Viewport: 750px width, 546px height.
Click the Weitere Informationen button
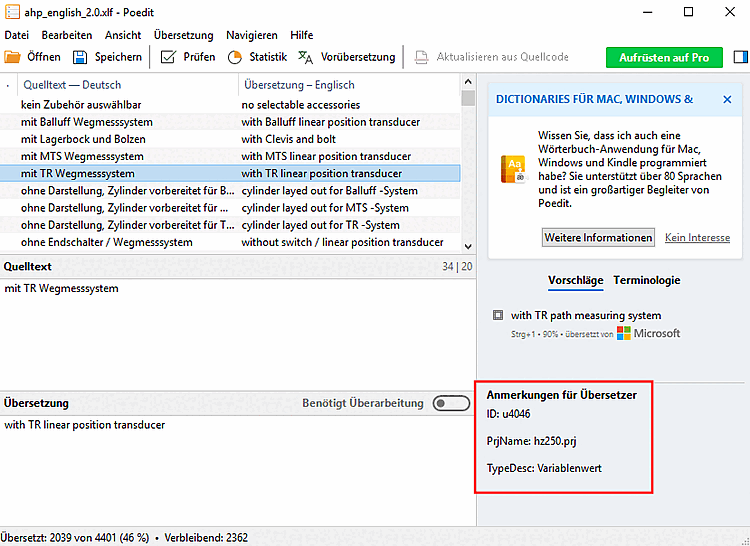[598, 238]
